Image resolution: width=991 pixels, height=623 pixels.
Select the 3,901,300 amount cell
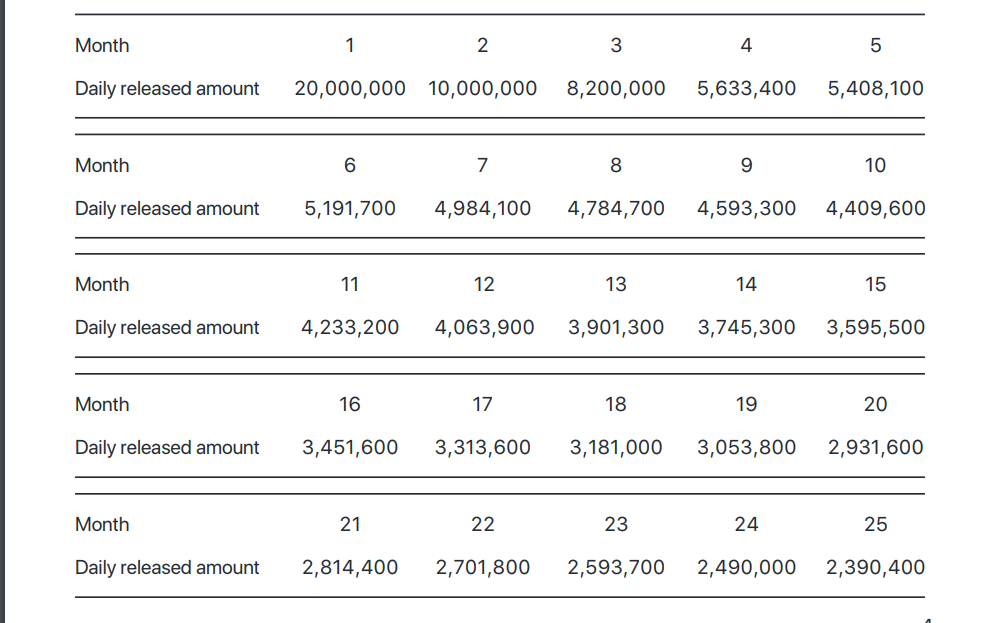tap(615, 328)
